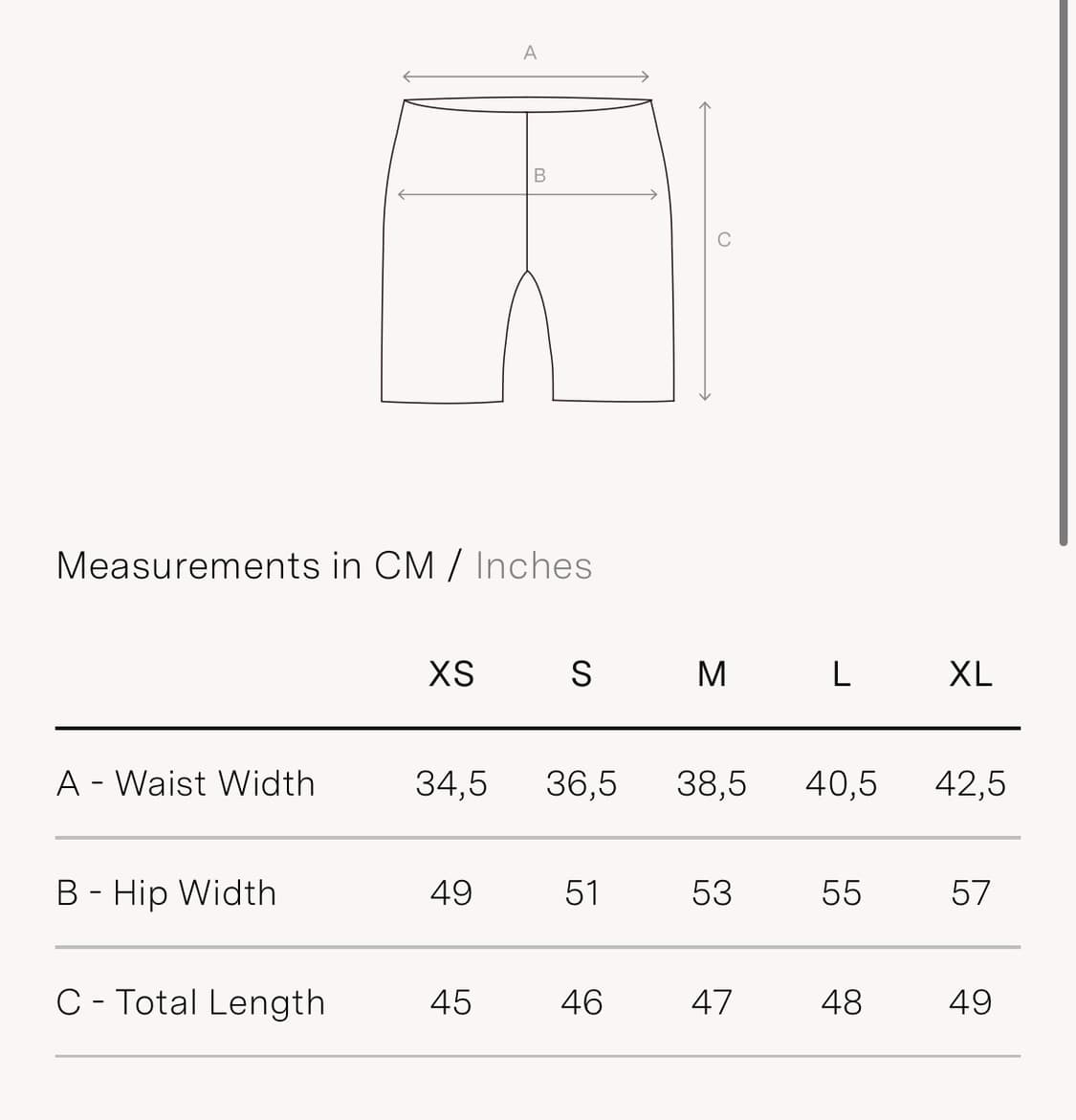The height and width of the screenshot is (1120, 1076).
Task: Click the B - Hip Width row label
Action: click(x=165, y=893)
